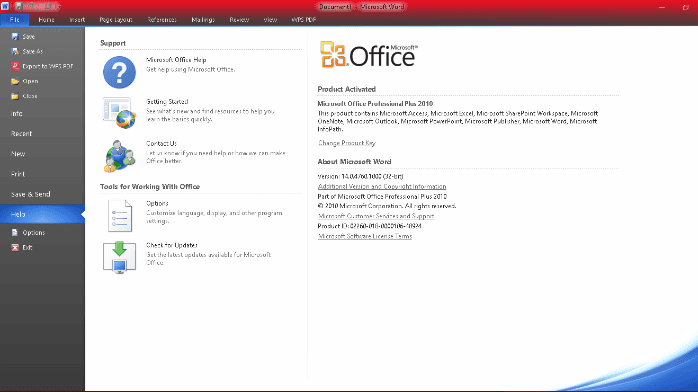Click the Open label in the sidebar
The height and width of the screenshot is (392, 698).
point(30,81)
